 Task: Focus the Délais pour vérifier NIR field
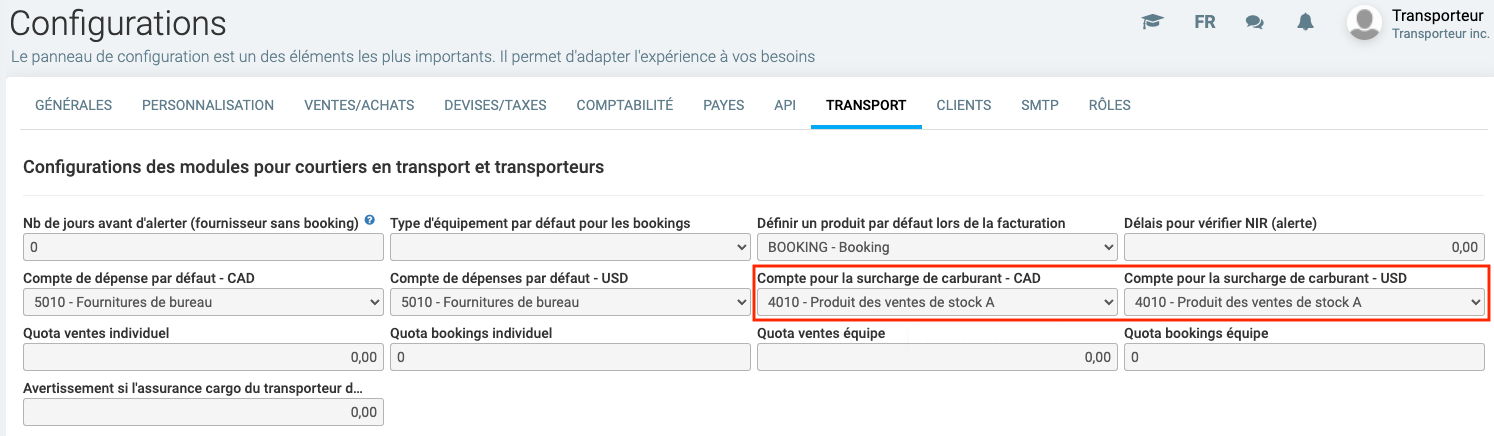(1304, 247)
